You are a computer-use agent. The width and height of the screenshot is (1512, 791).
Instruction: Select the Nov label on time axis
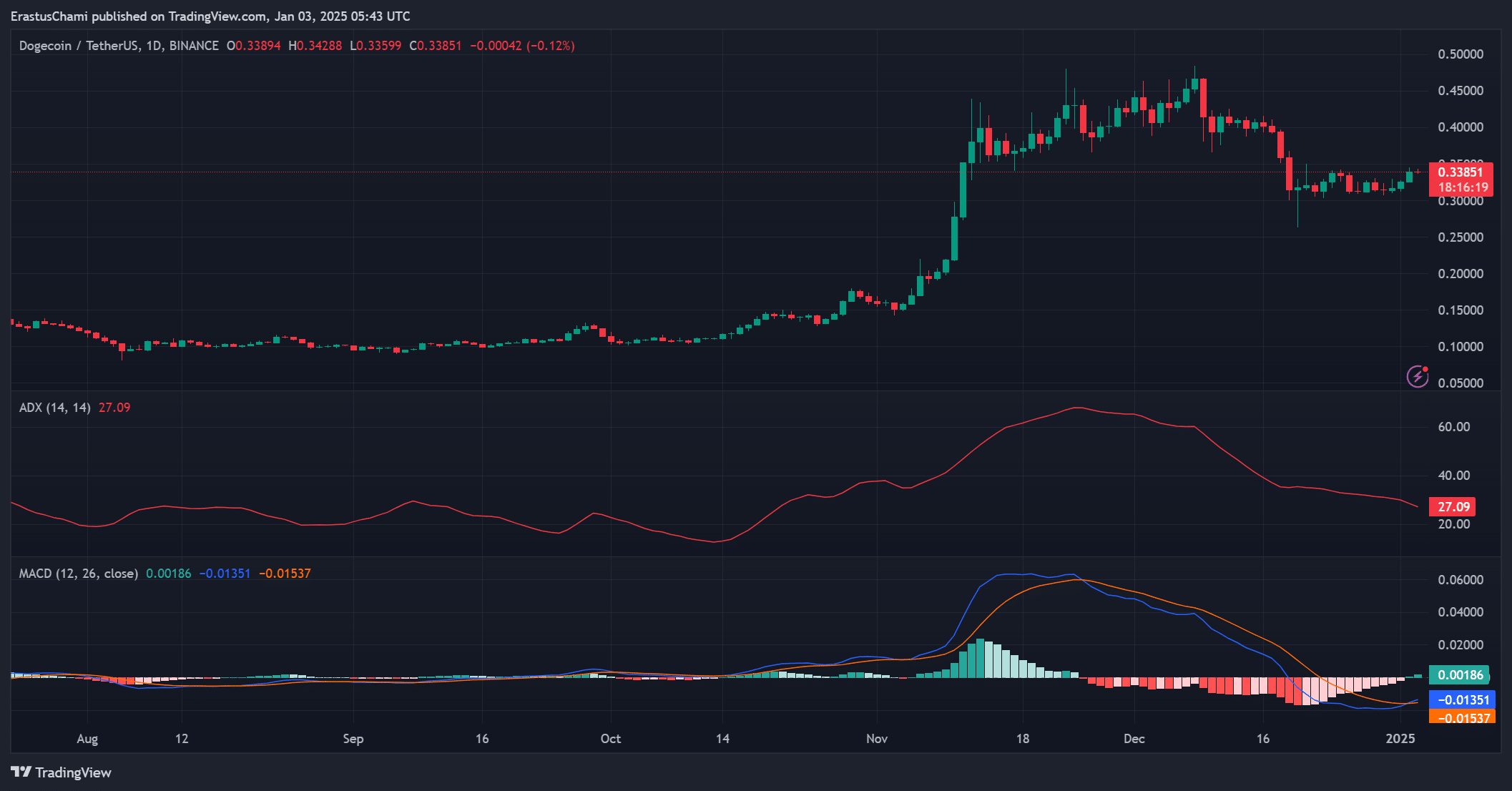point(876,739)
